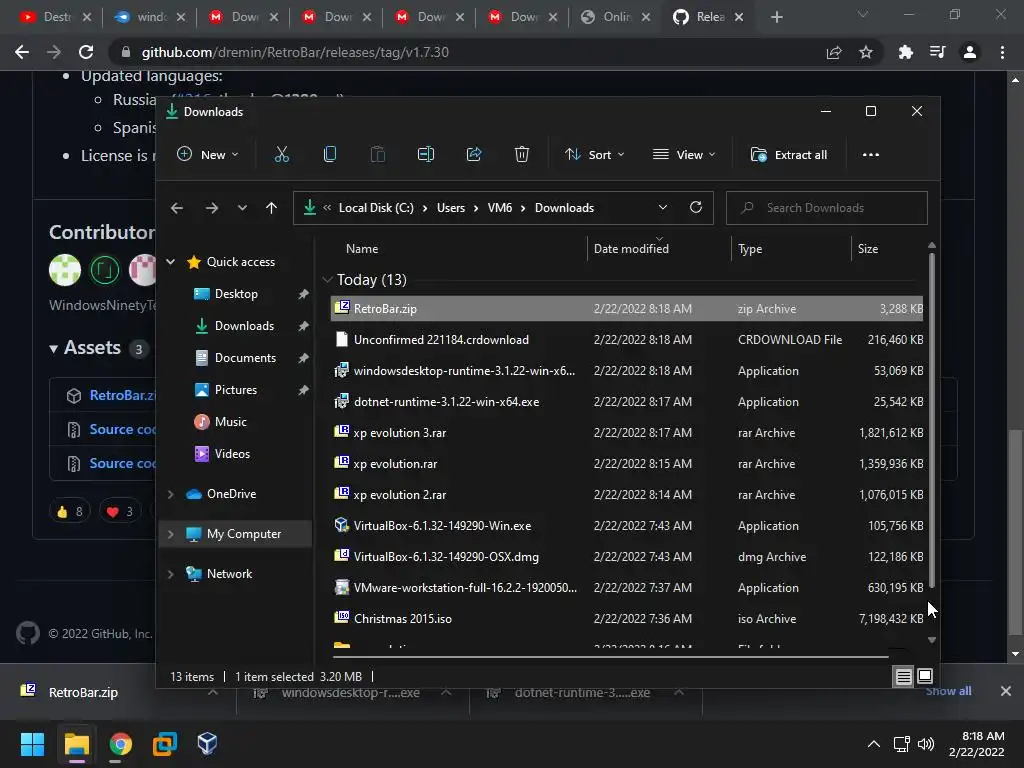This screenshot has width=1024, height=768.
Task: Click the Delete trash icon in Explorer toolbar
Action: coord(521,154)
